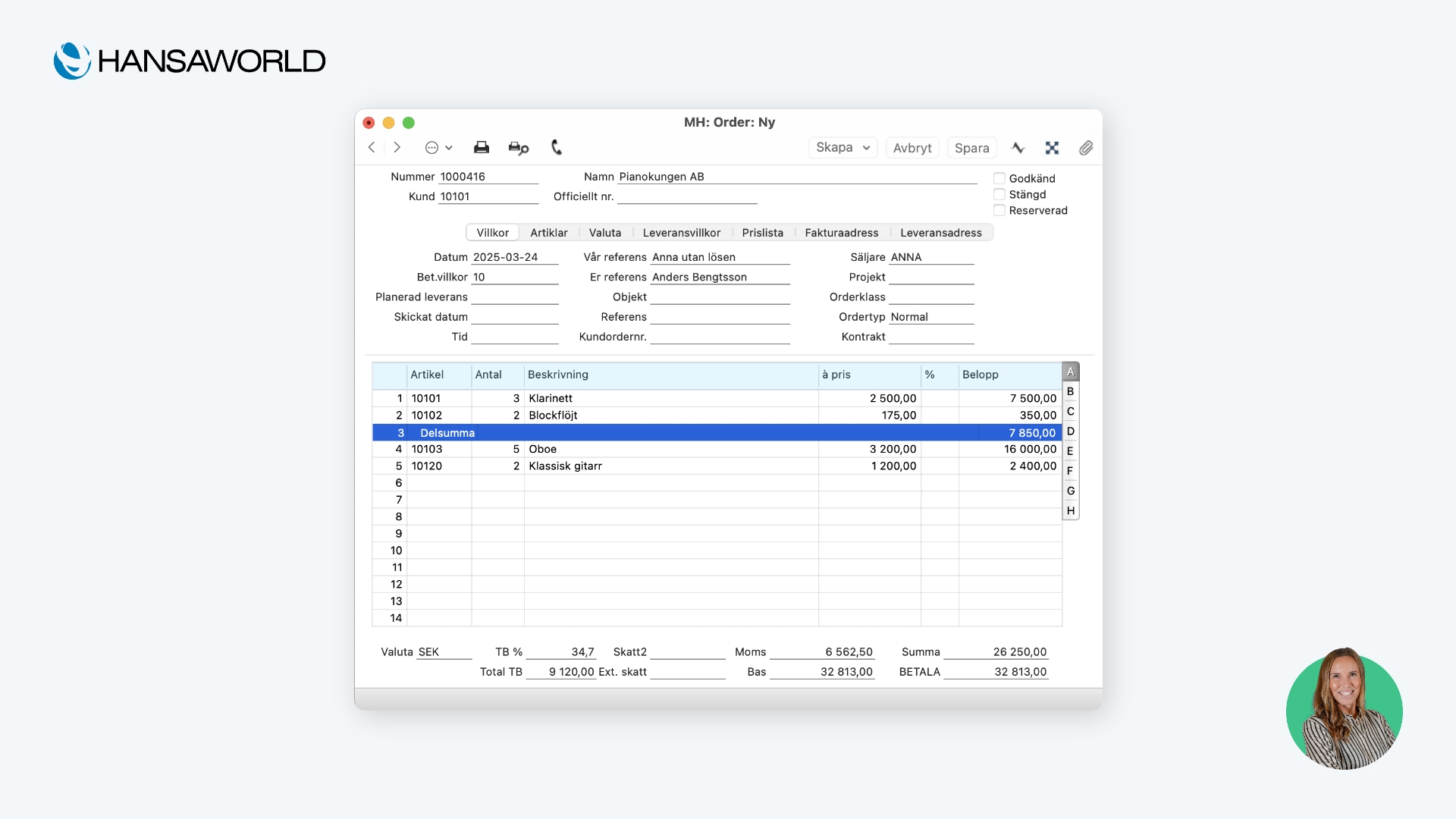Viewport: 1456px width, 819px height.
Task: Open the Leveransadress tab
Action: [x=940, y=233]
